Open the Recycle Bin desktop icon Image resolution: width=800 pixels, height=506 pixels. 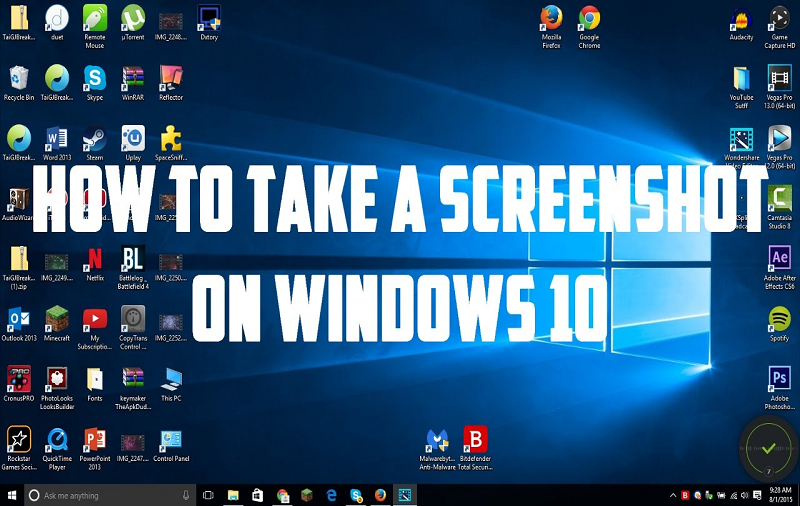tap(18, 79)
